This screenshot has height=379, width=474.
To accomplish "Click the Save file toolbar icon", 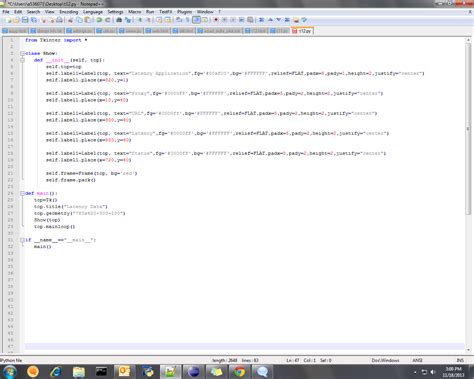I will (x=25, y=20).
